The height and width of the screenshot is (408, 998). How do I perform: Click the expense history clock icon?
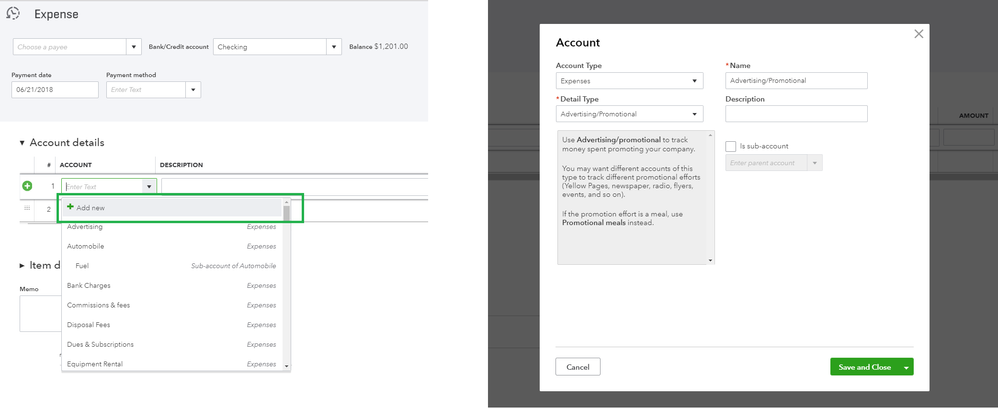13,14
